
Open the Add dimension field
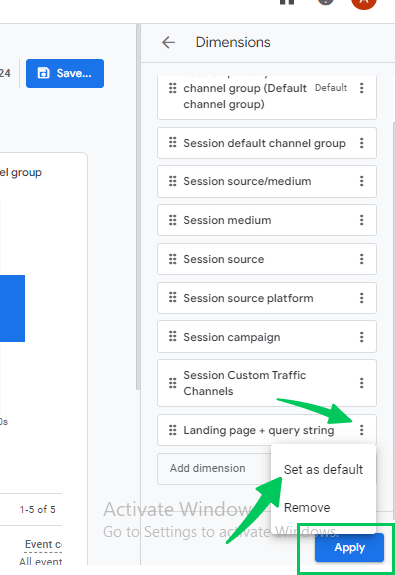coord(214,469)
